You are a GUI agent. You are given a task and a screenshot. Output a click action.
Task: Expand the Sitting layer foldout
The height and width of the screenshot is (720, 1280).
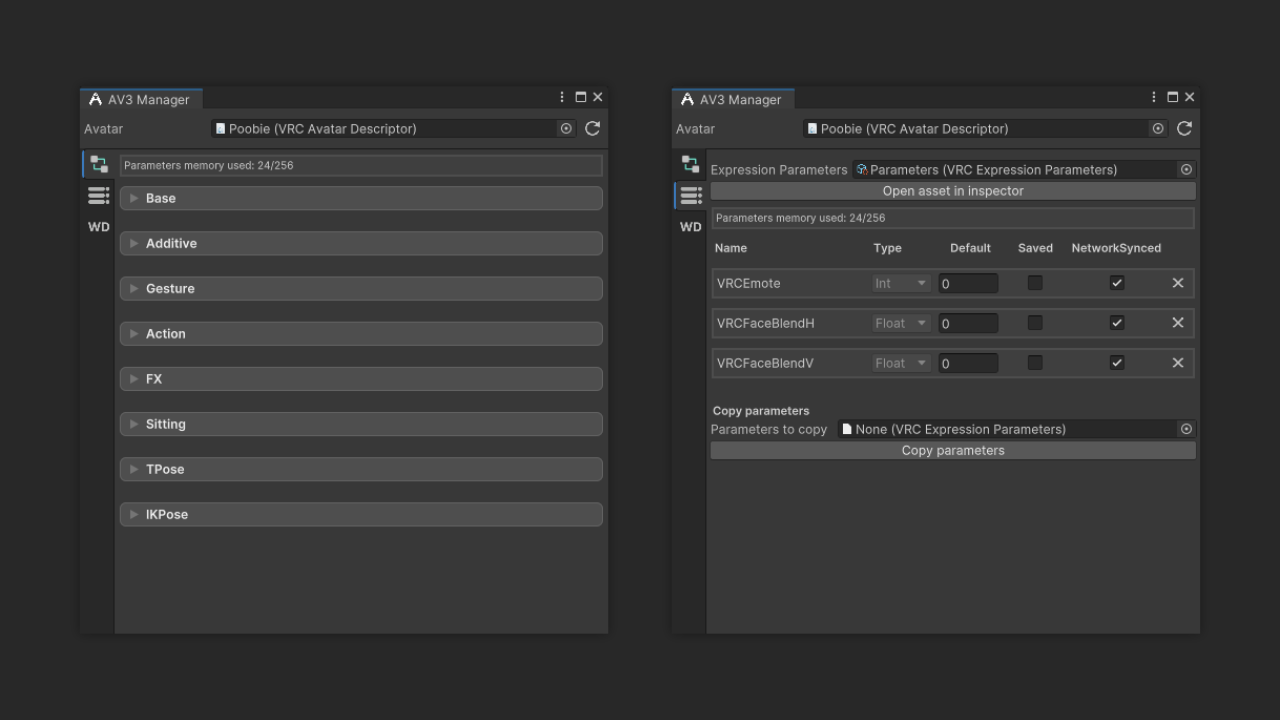point(361,424)
